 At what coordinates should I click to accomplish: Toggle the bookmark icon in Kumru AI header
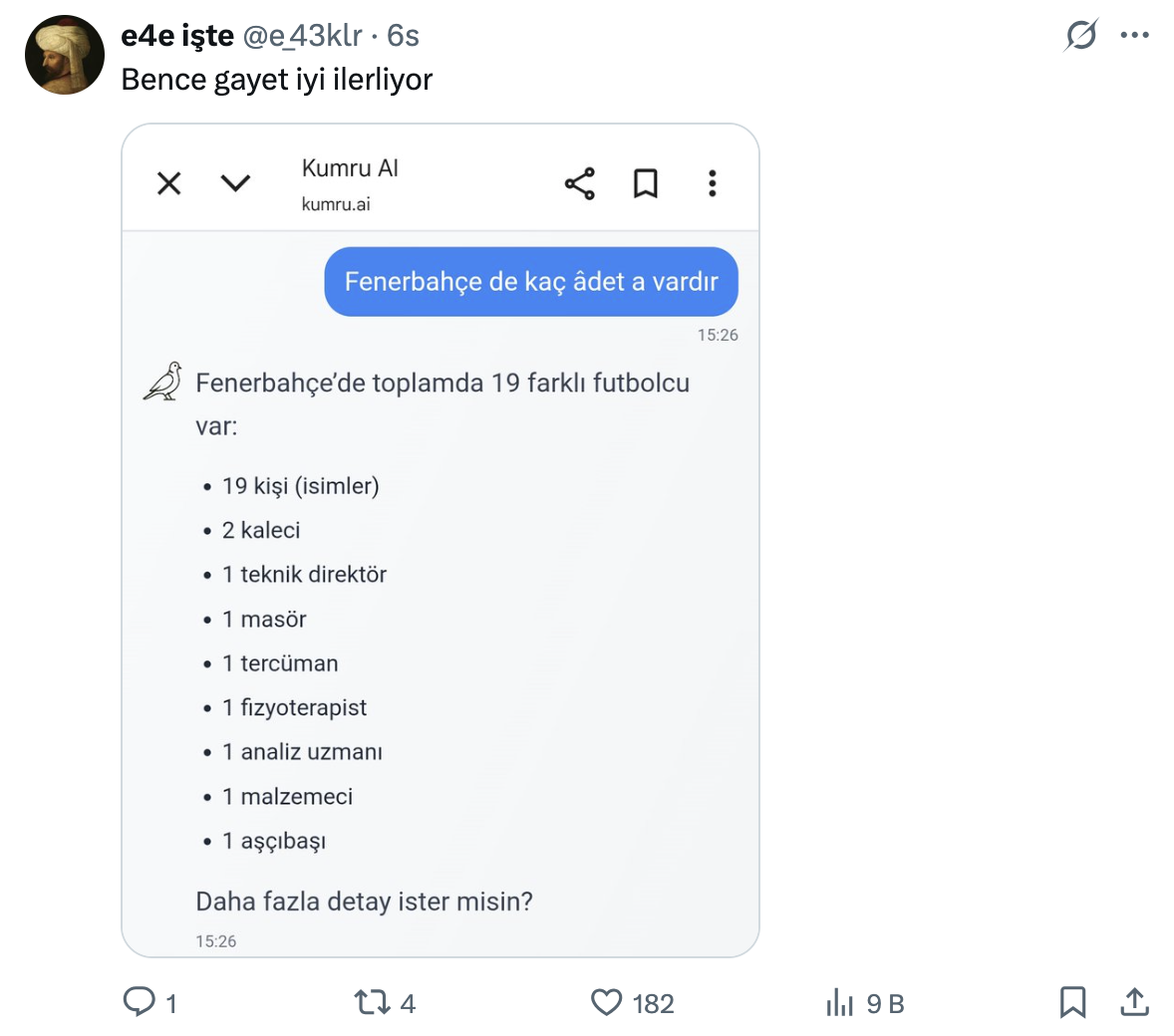click(x=646, y=183)
